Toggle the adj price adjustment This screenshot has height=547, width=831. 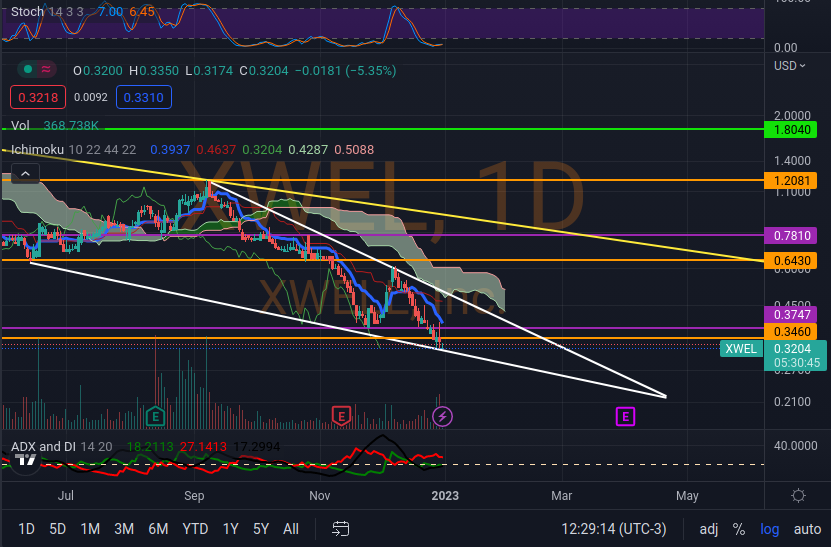[709, 528]
